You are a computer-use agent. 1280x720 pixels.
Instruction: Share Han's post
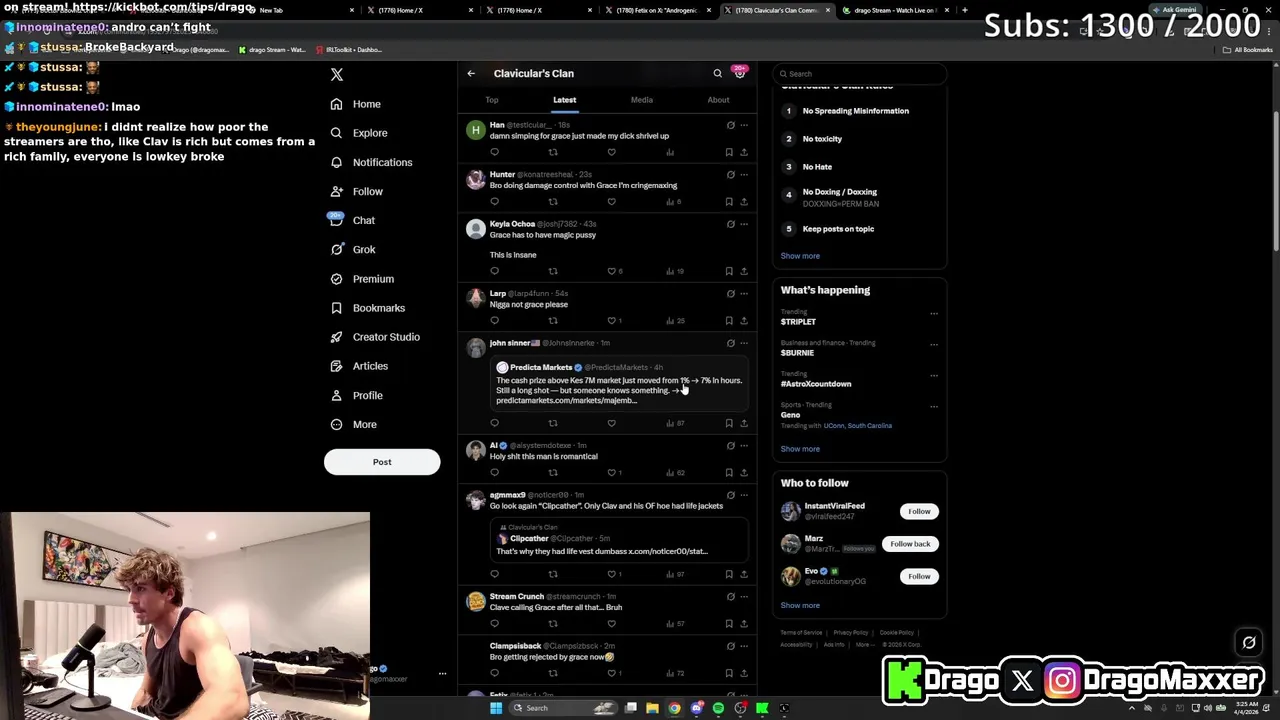[744, 152]
